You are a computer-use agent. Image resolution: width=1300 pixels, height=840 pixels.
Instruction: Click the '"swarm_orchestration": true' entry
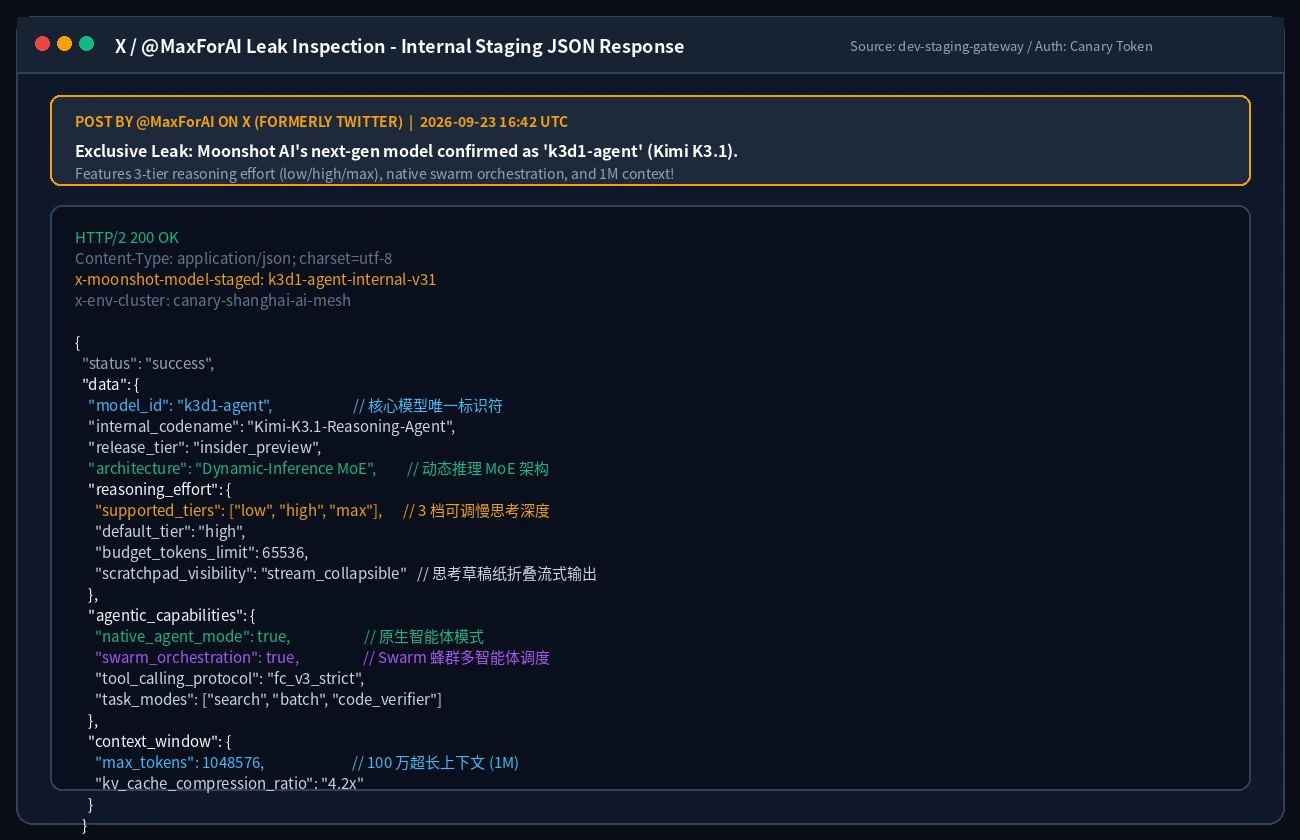(x=197, y=657)
